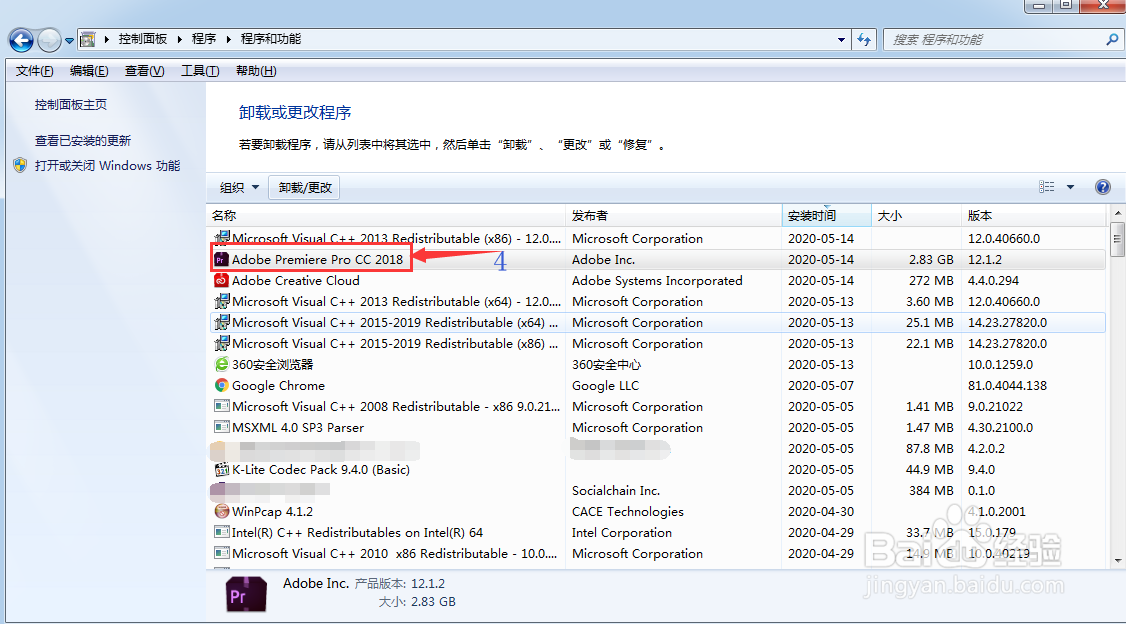Click the vertical scrollbar thumb

(x=1117, y=238)
